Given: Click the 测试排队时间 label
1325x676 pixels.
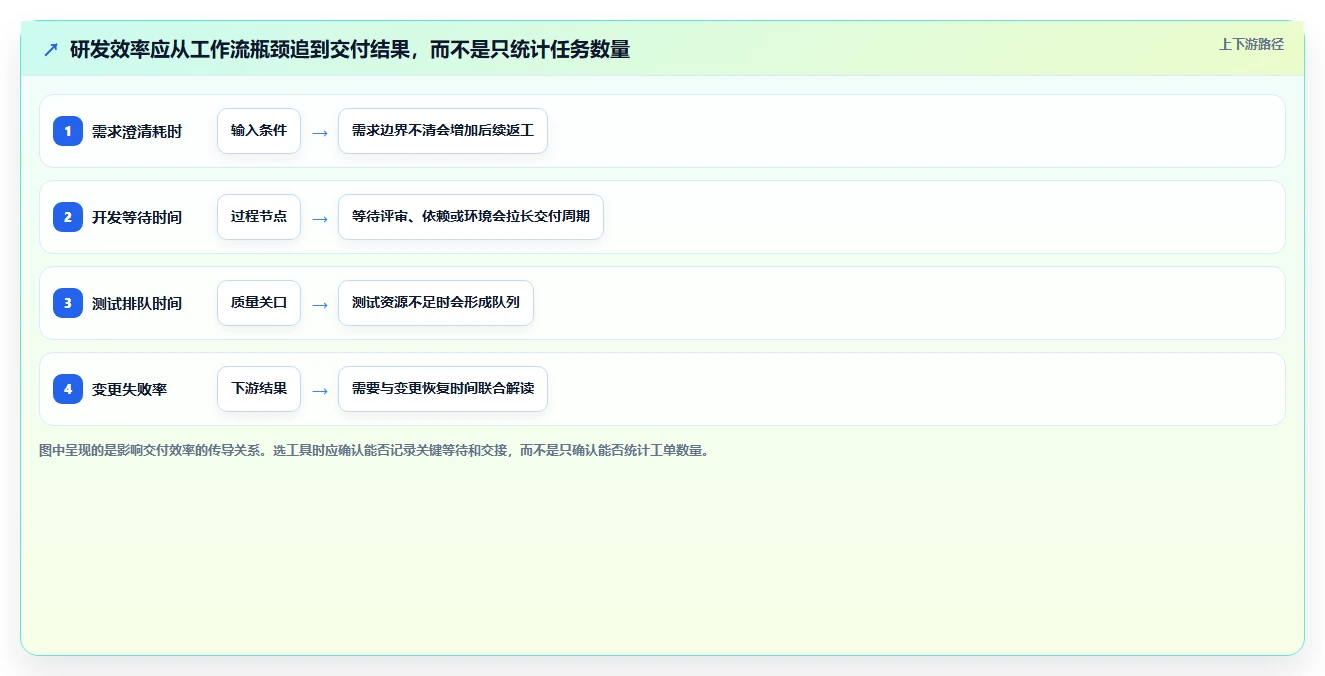Looking at the screenshot, I should tap(137, 303).
